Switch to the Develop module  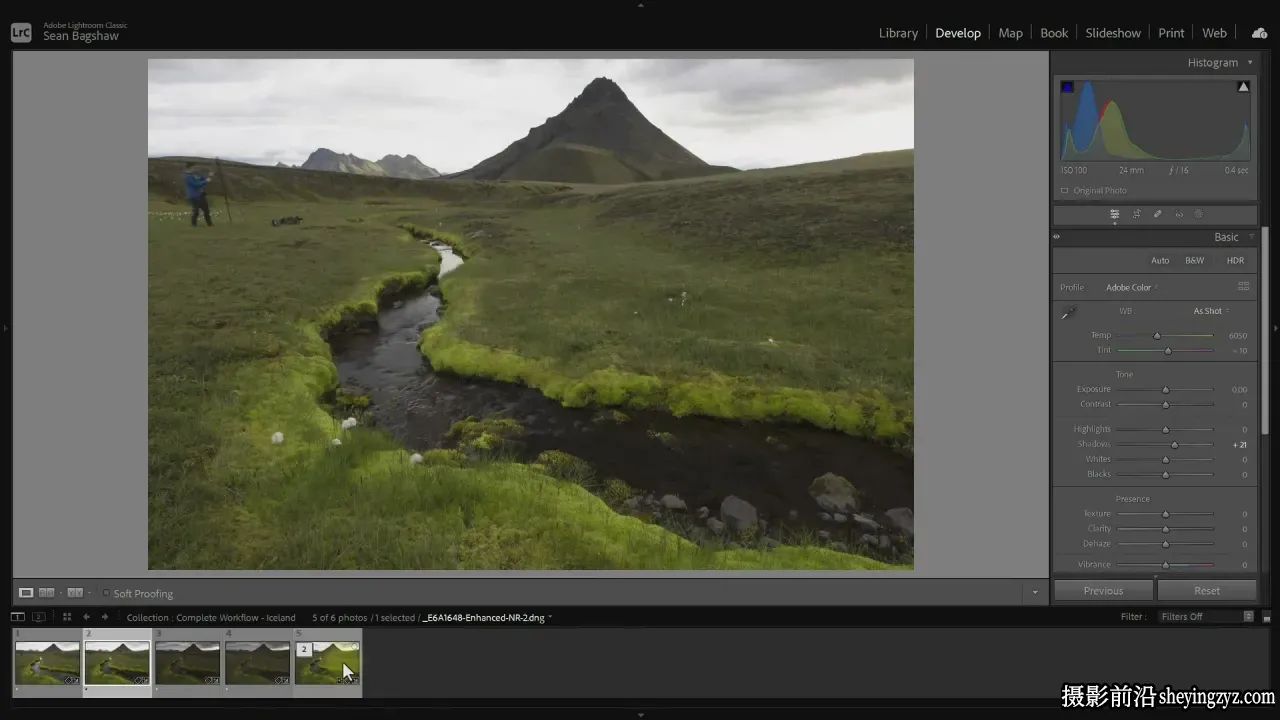958,33
